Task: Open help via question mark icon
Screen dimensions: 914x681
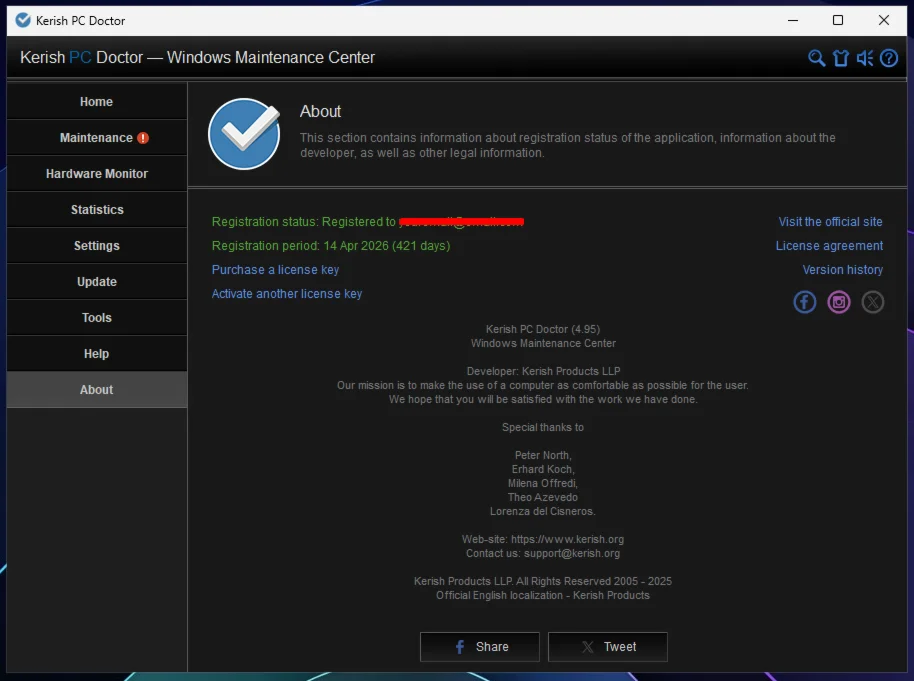Action: click(x=889, y=58)
